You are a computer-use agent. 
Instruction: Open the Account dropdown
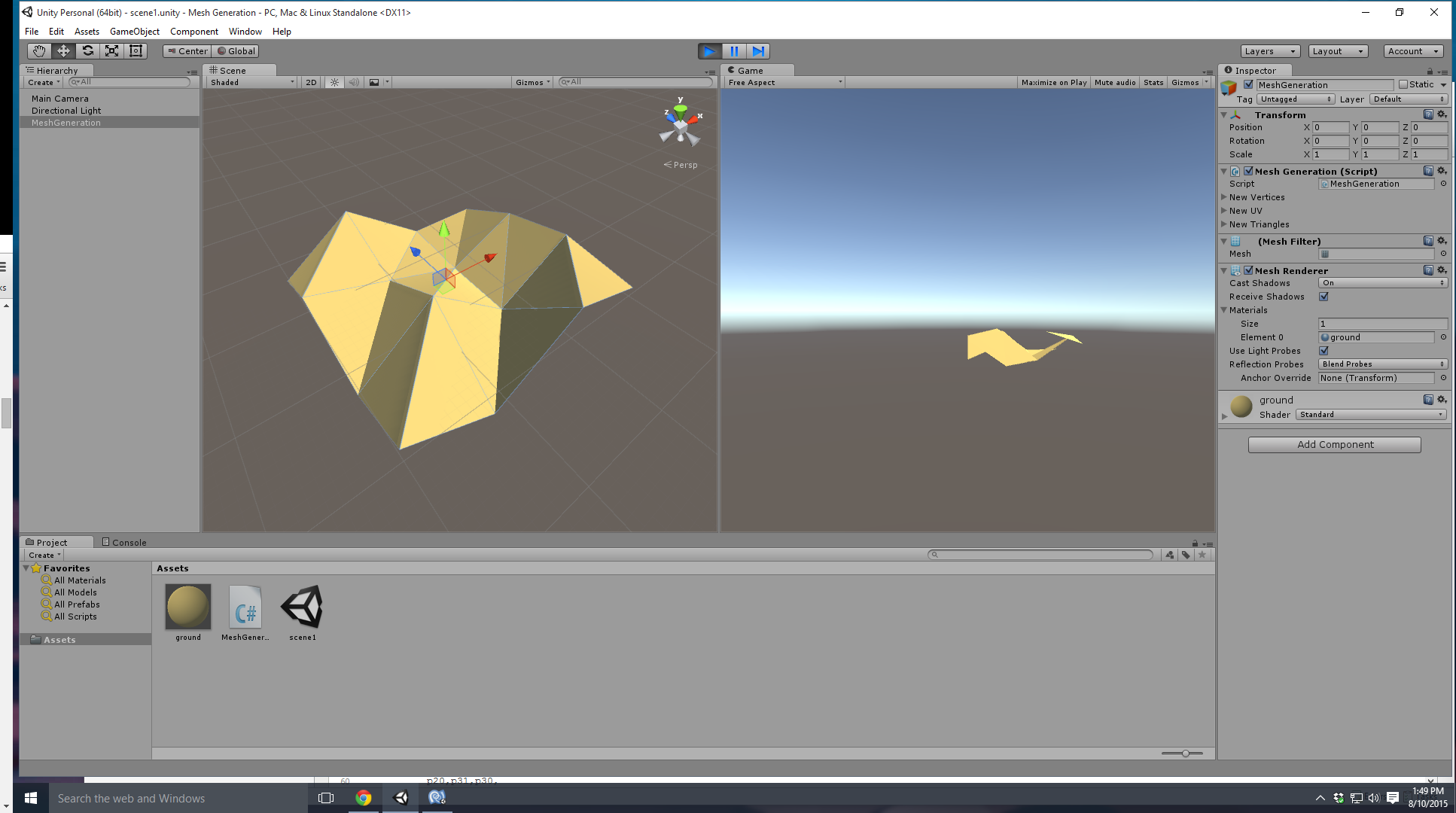point(1413,51)
